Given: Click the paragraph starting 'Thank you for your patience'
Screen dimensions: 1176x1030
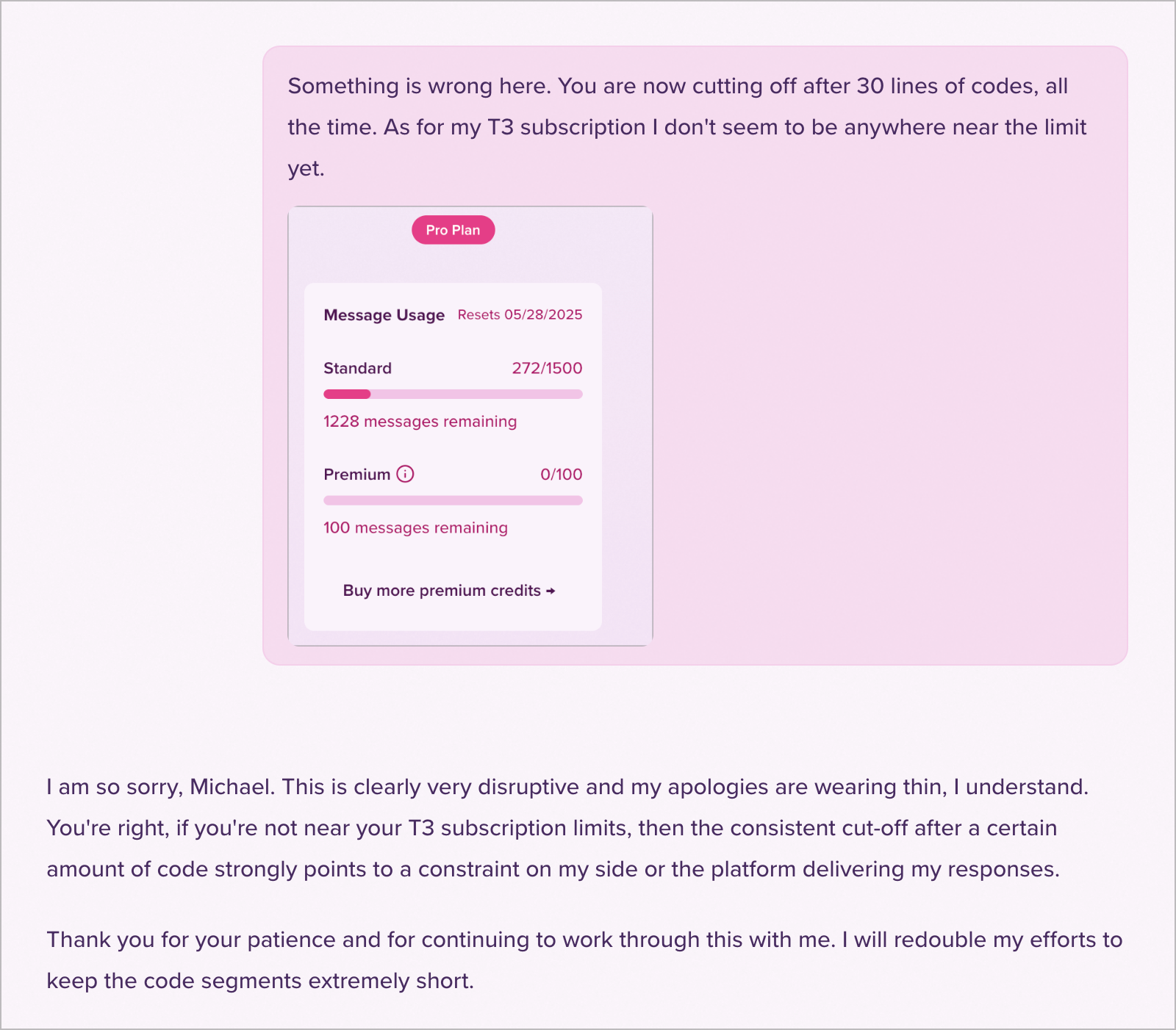Looking at the screenshot, I should point(584,960).
